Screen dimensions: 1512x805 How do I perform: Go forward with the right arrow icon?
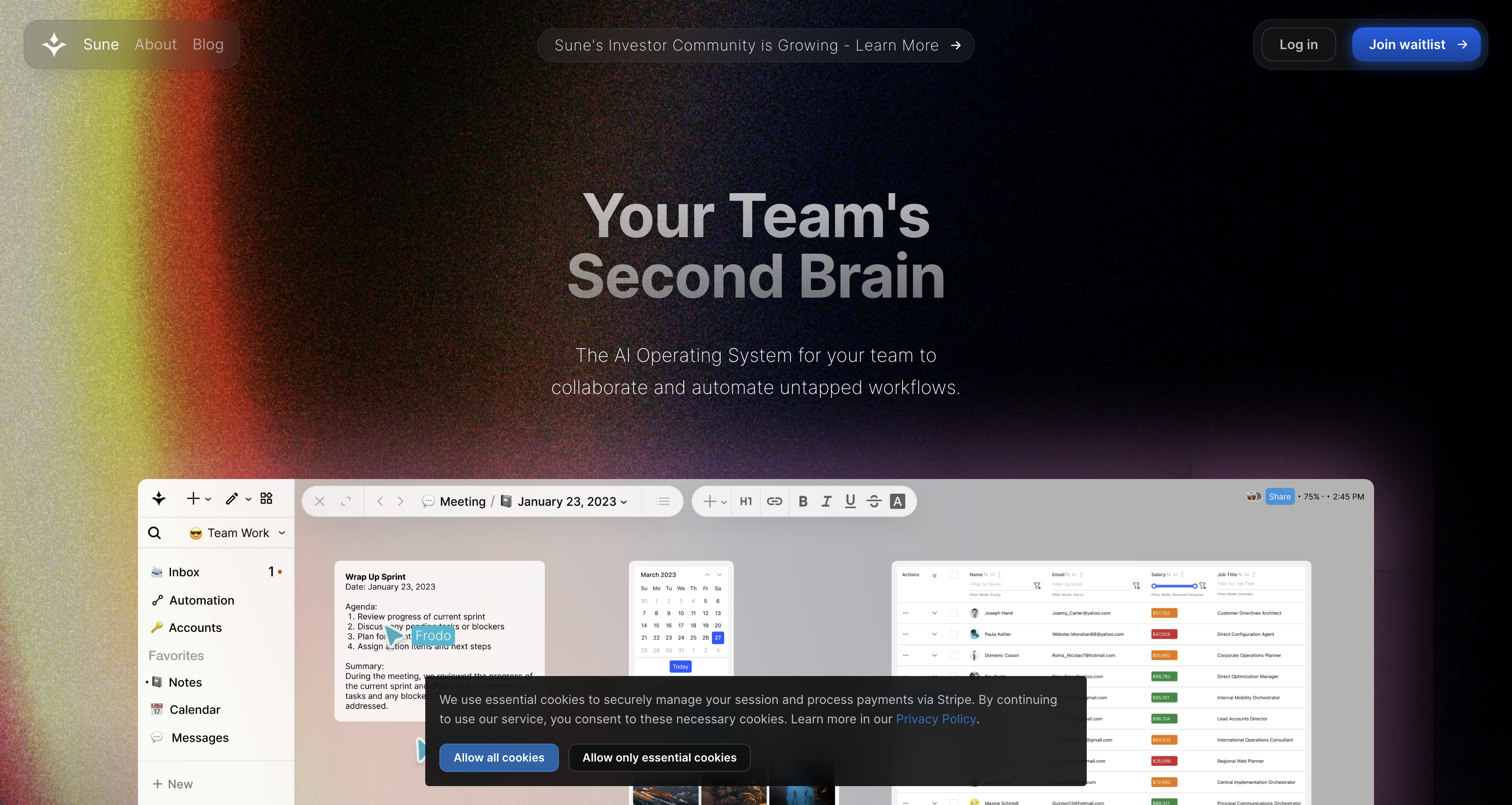[401, 501]
